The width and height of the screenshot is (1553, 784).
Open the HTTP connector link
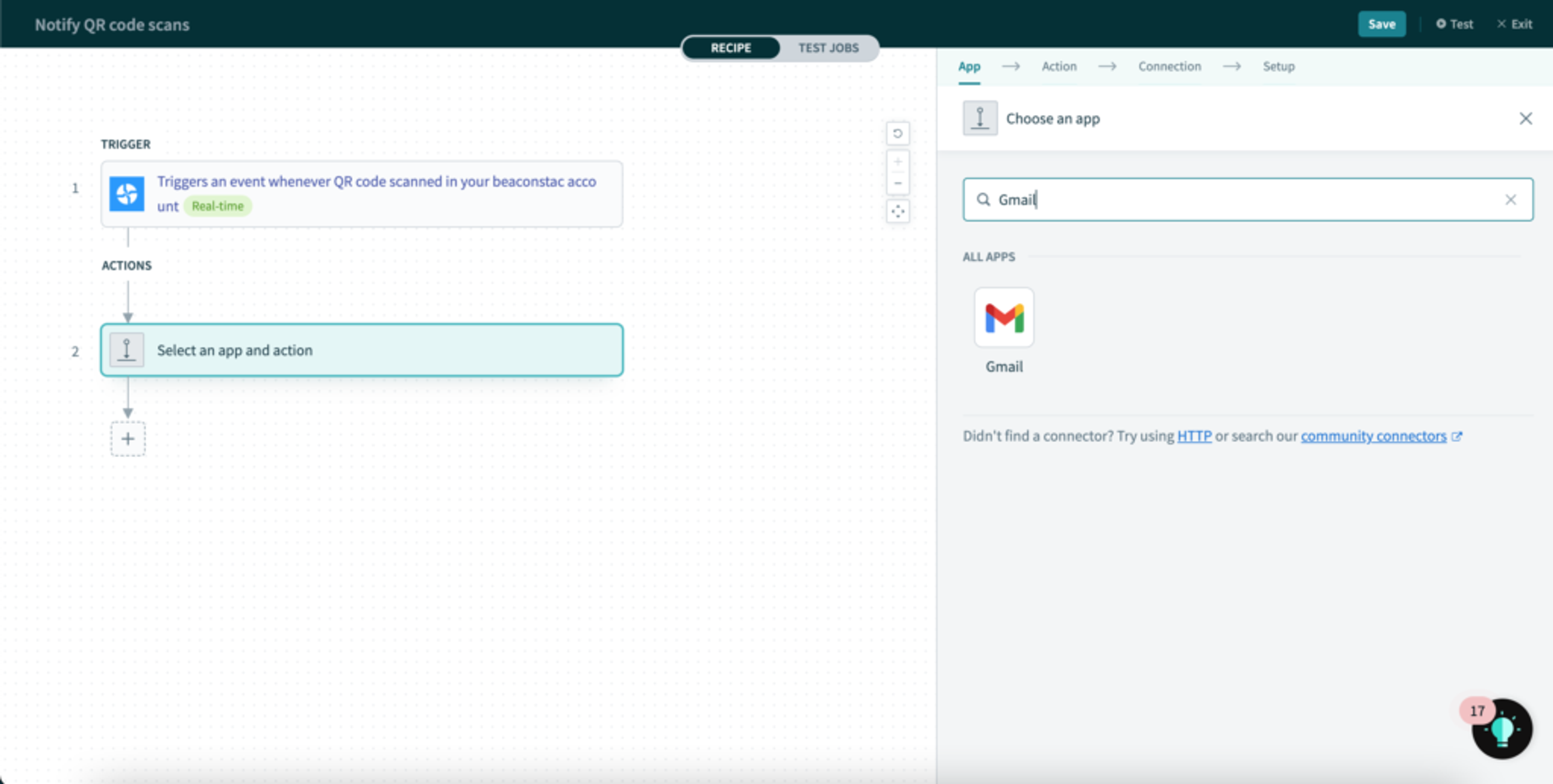point(1194,436)
